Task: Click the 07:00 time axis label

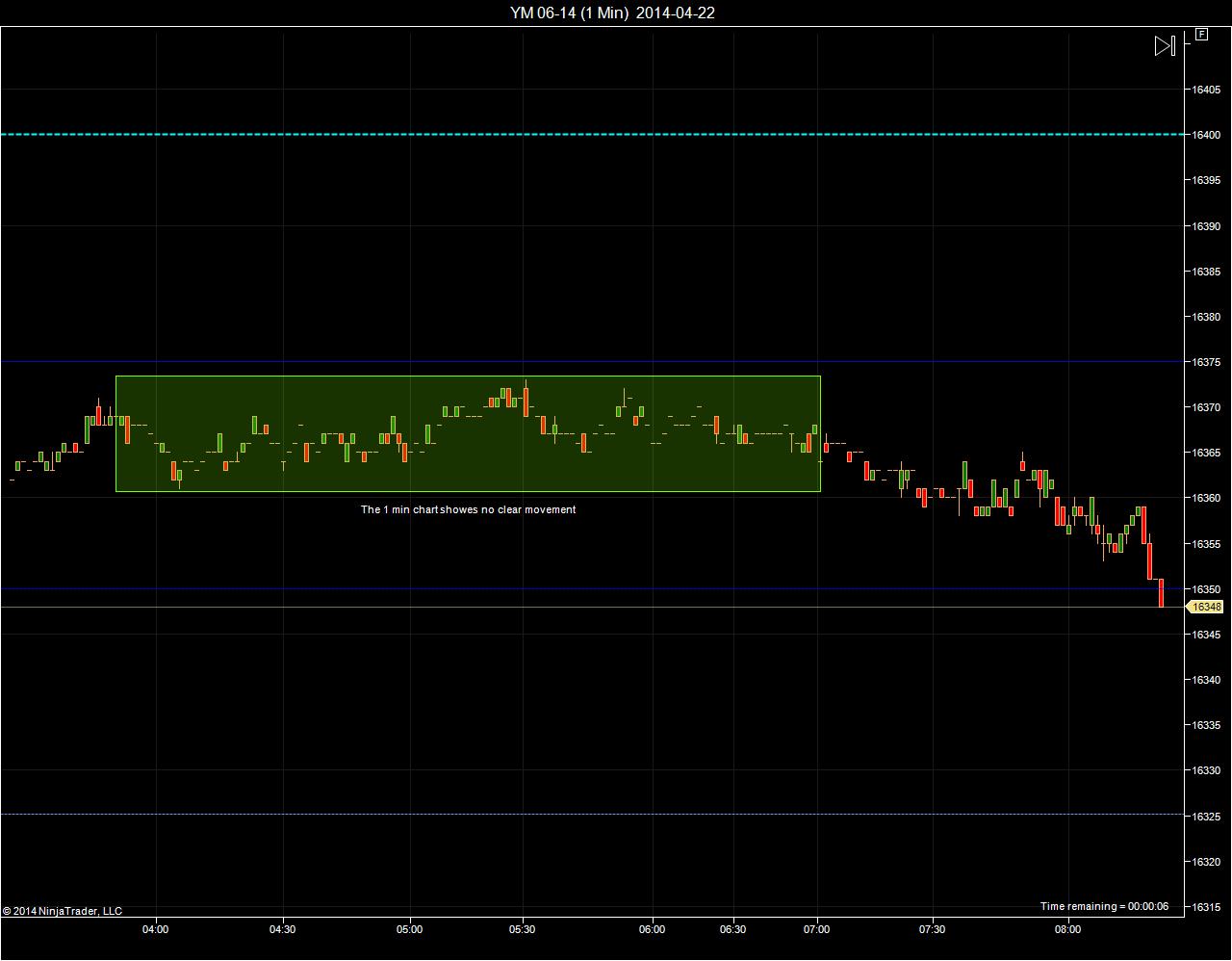Action: pos(817,929)
